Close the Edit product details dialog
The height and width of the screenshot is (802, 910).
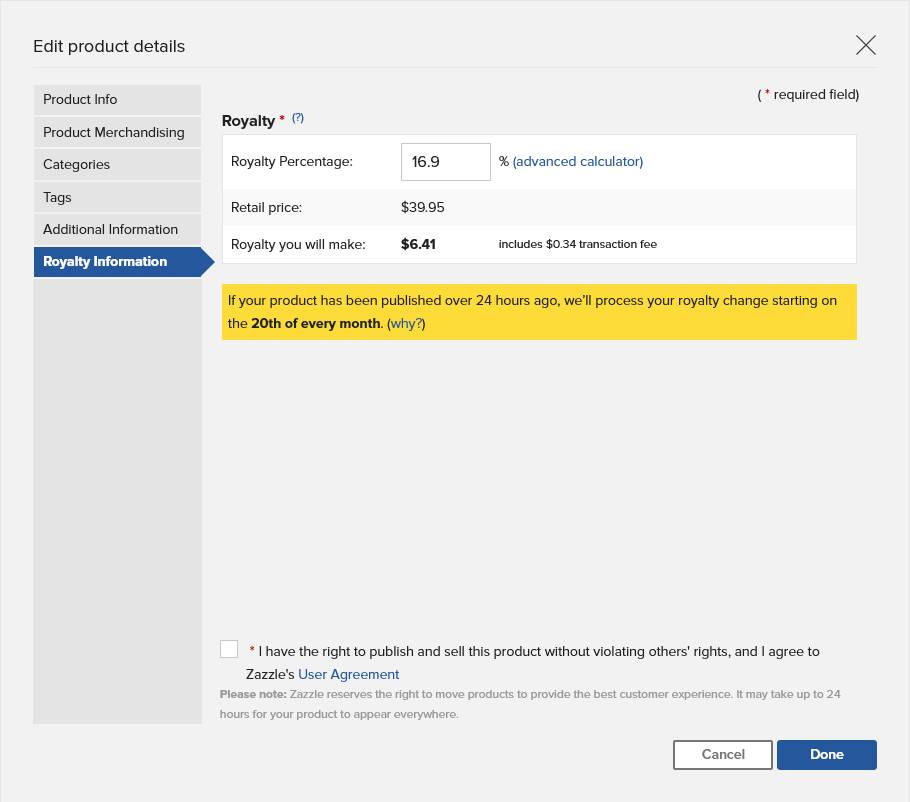(865, 45)
